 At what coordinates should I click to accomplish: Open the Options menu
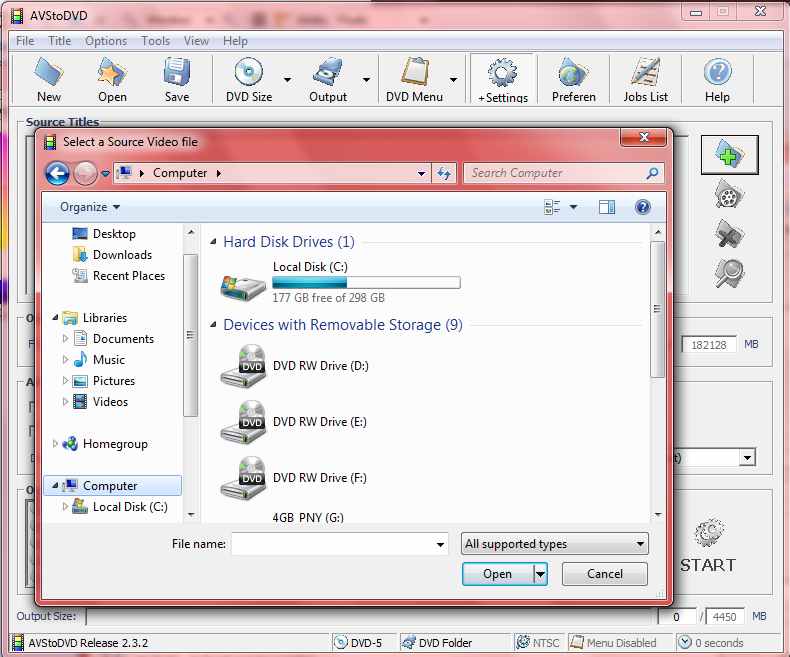106,41
